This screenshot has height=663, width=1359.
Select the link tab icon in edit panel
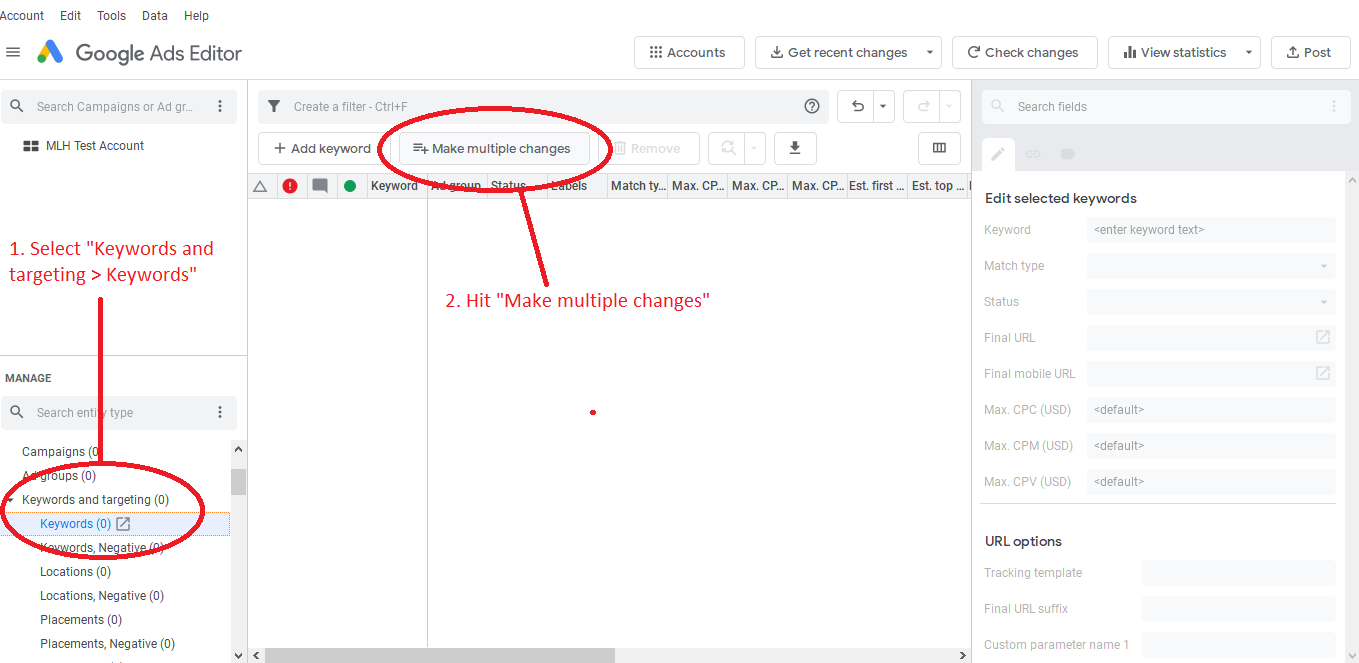tap(1033, 154)
